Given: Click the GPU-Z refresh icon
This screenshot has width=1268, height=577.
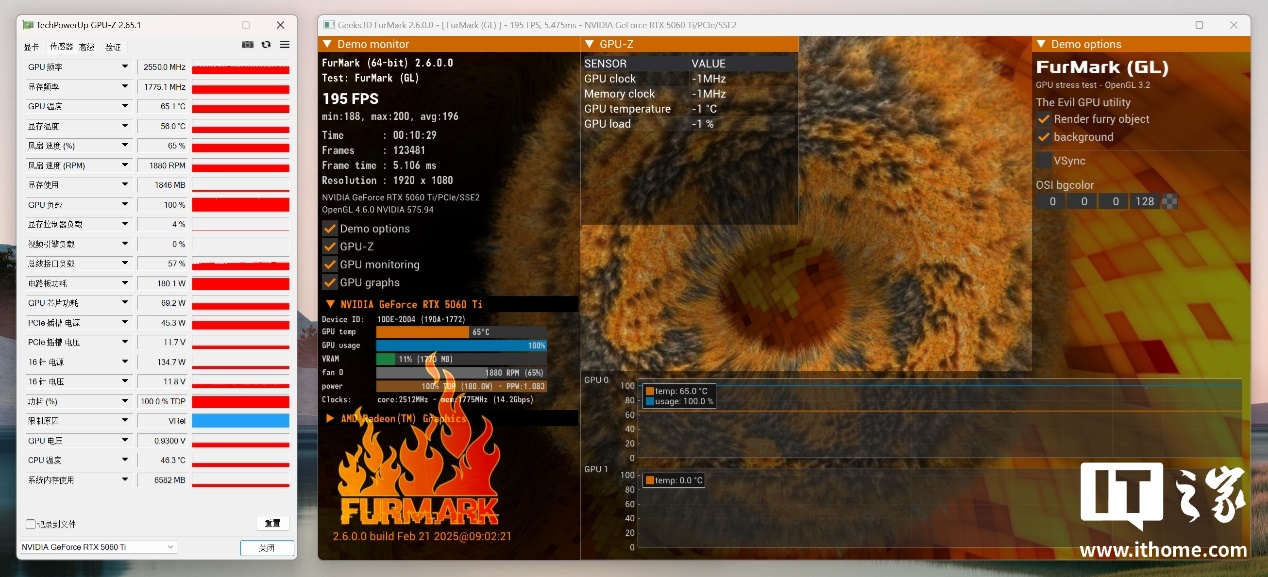Looking at the screenshot, I should pyautogui.click(x=266, y=45).
